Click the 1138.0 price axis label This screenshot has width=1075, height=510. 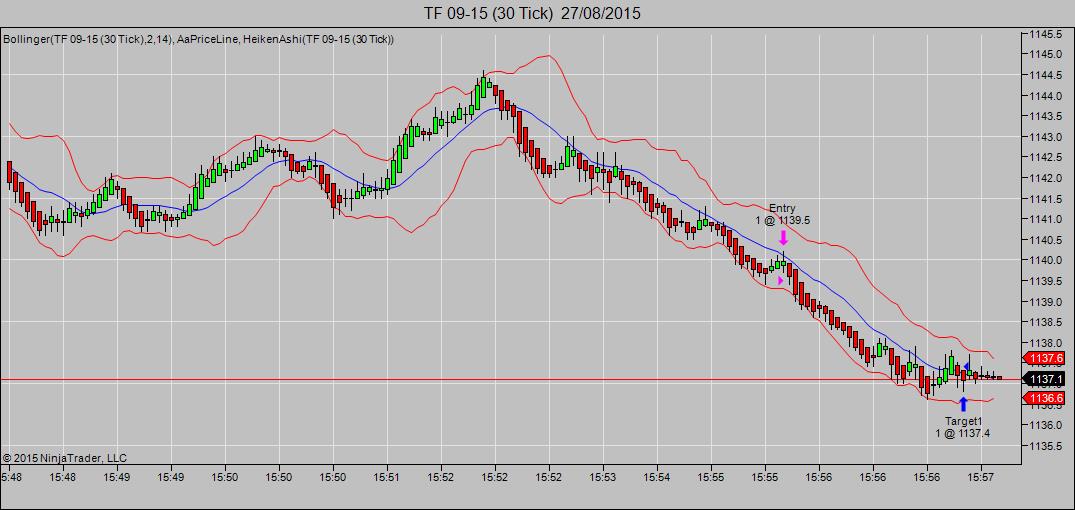pos(1046,342)
